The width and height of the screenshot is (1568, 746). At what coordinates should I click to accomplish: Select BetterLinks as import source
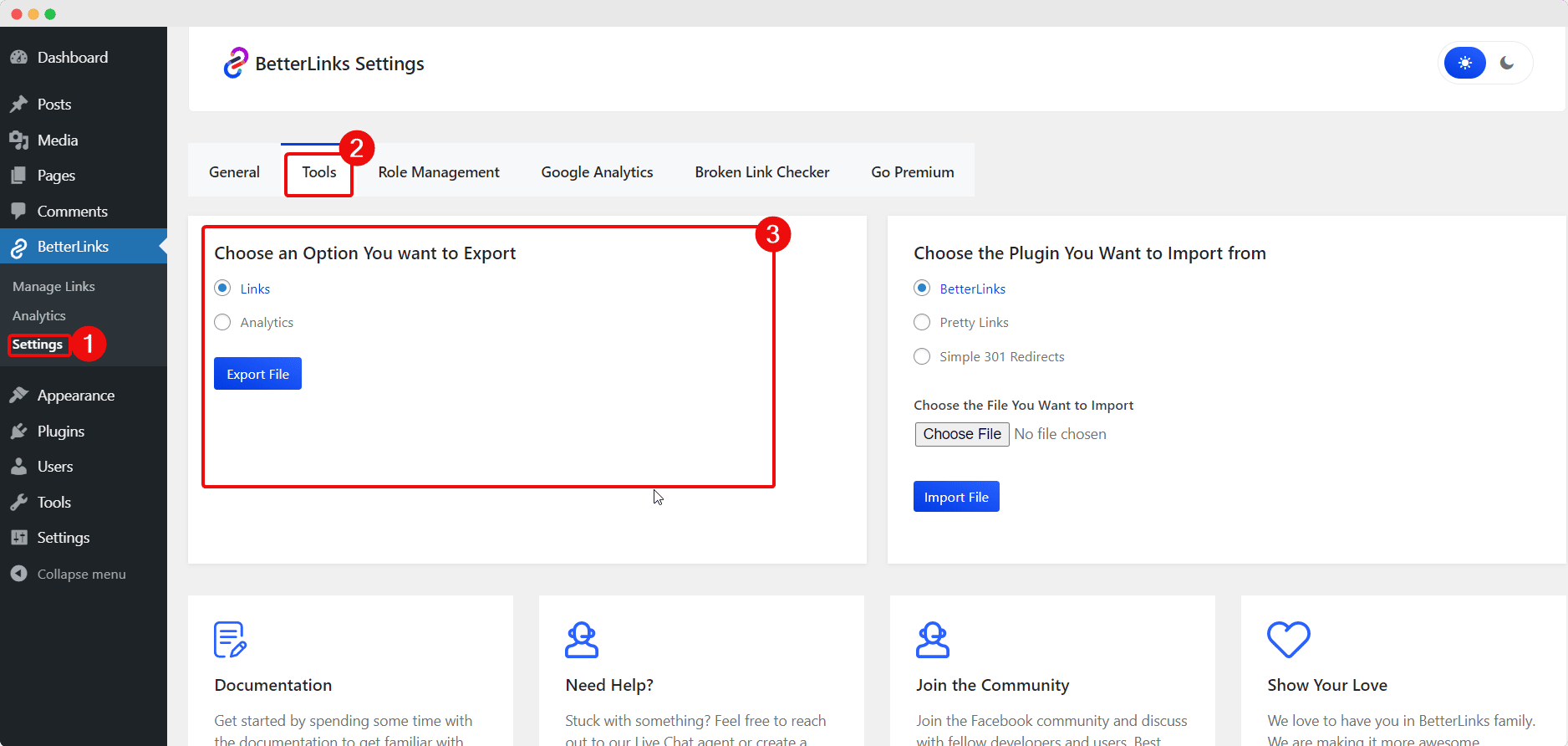[x=922, y=289]
